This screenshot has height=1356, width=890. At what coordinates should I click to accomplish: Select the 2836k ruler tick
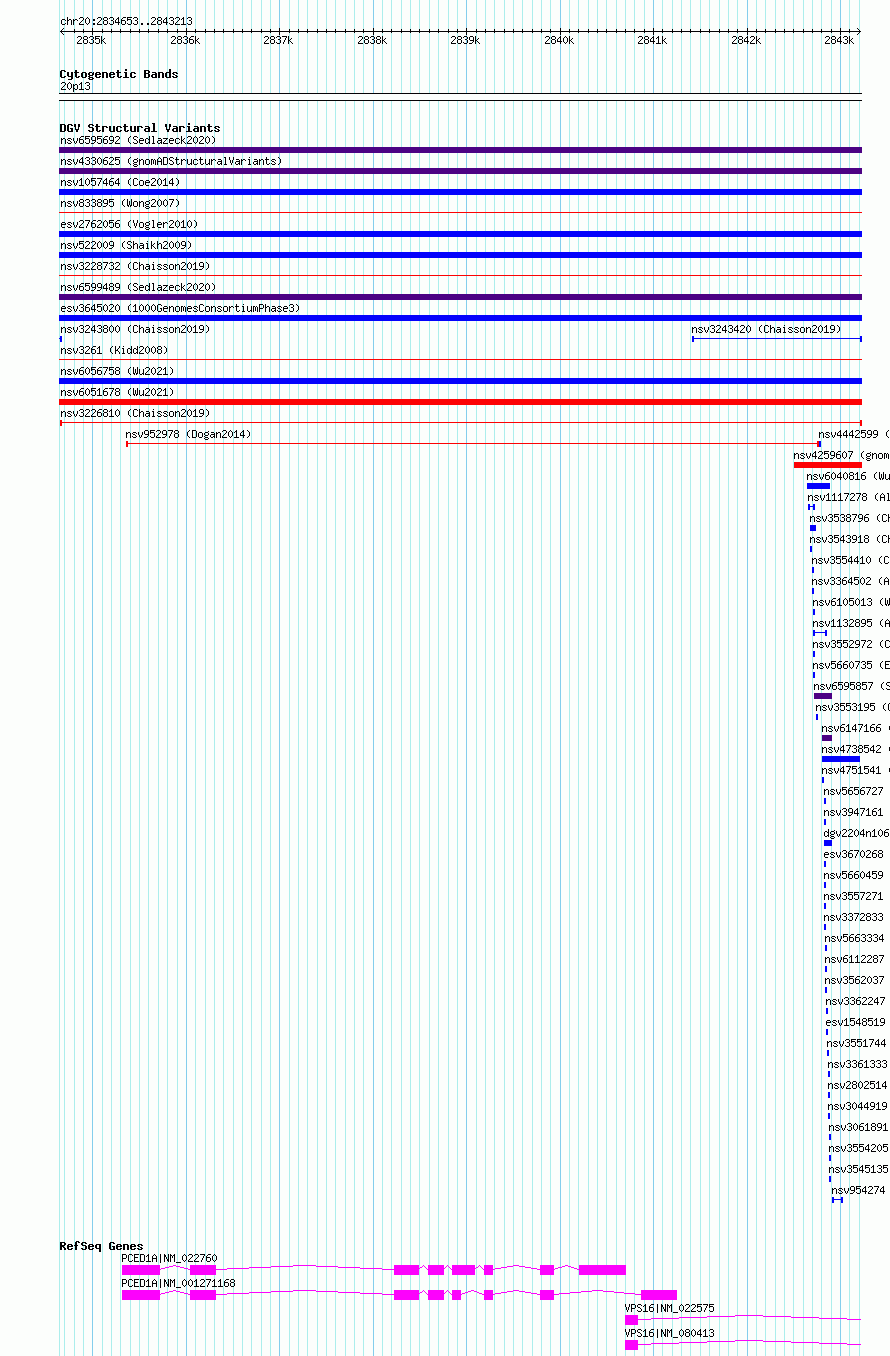pyautogui.click(x=184, y=40)
